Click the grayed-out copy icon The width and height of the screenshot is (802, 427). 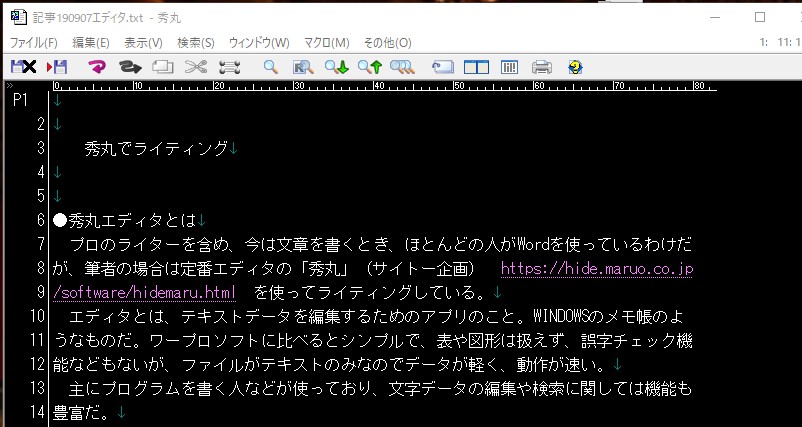(x=163, y=66)
